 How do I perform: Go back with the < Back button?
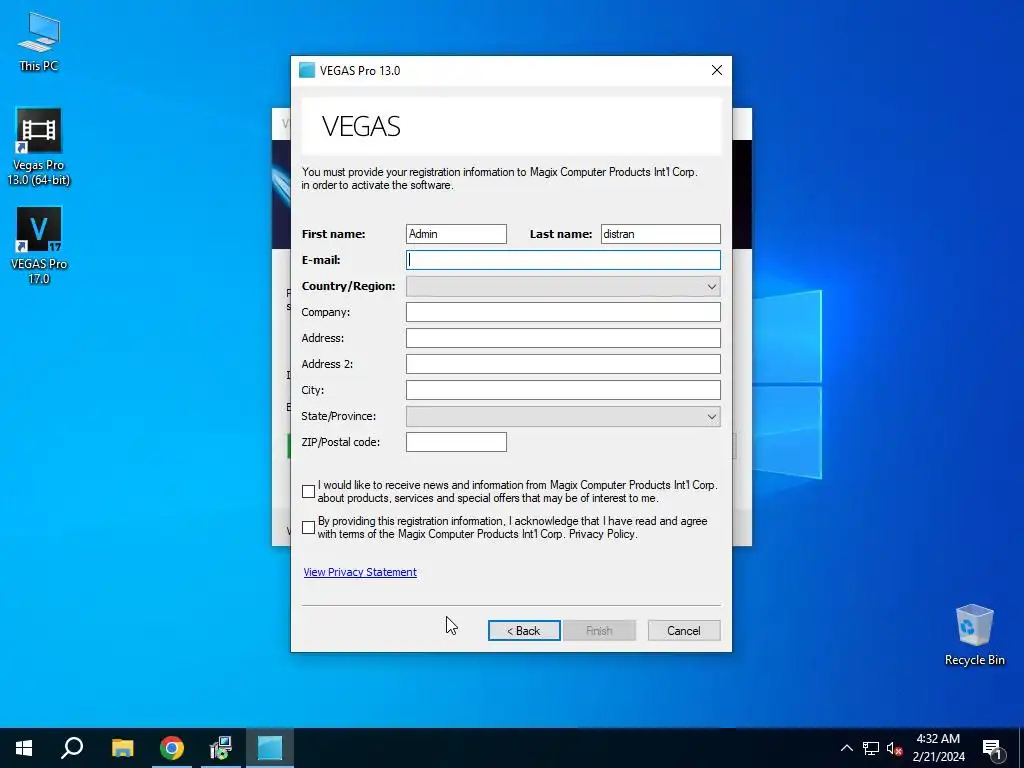524,631
